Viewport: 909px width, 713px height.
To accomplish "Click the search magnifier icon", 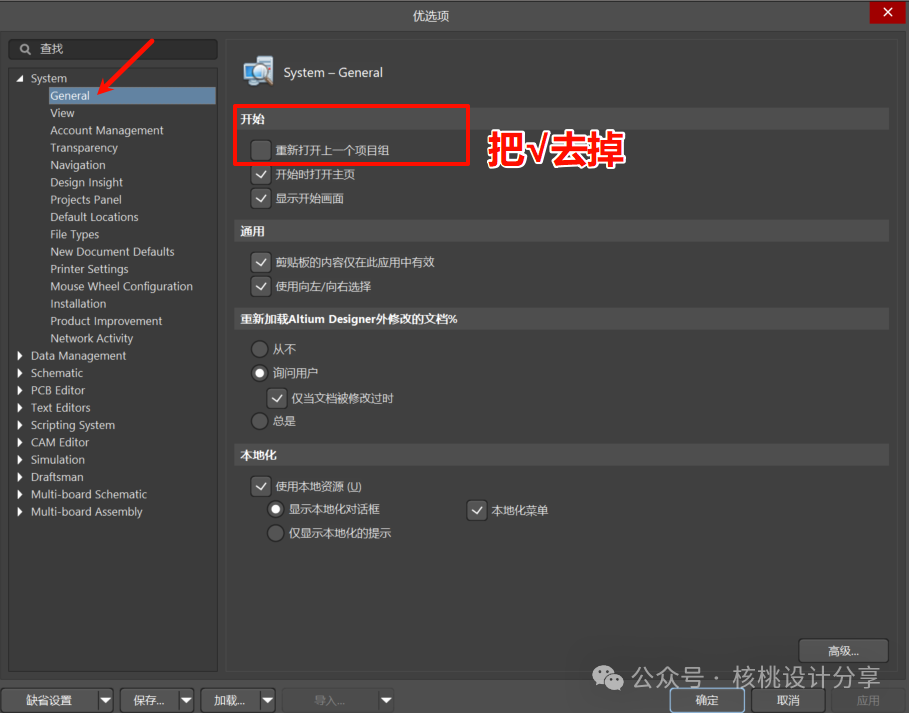I will click(26, 49).
